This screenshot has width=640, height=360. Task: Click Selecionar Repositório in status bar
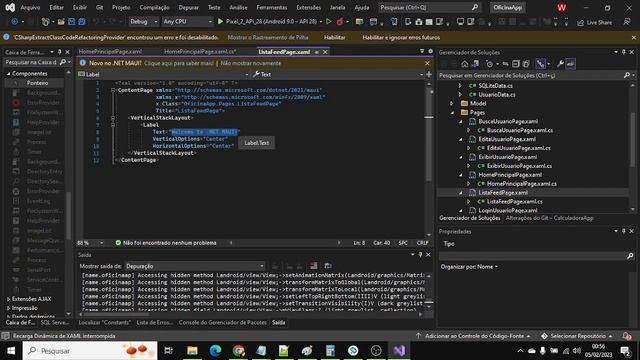[577, 336]
